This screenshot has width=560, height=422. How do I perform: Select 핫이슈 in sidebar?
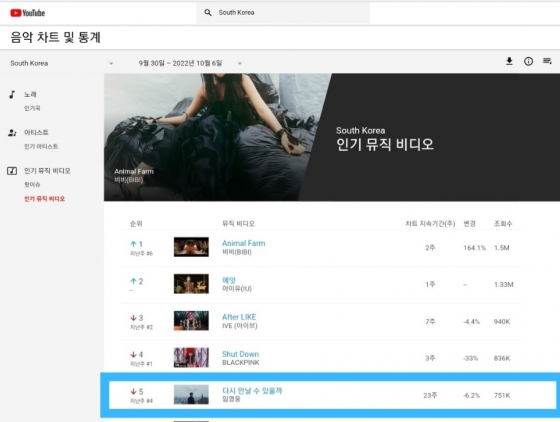pyautogui.click(x=32, y=185)
